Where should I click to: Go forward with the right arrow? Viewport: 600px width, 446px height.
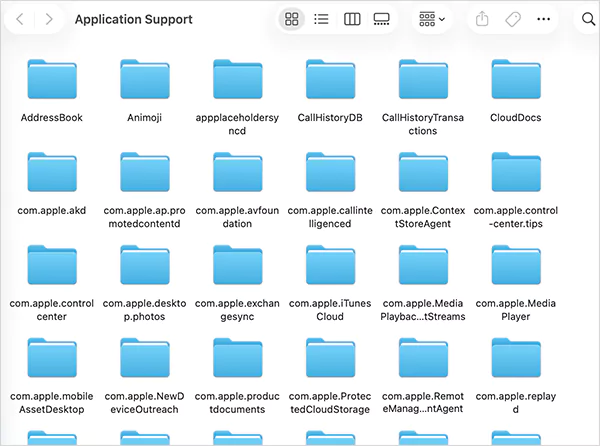(x=49, y=19)
